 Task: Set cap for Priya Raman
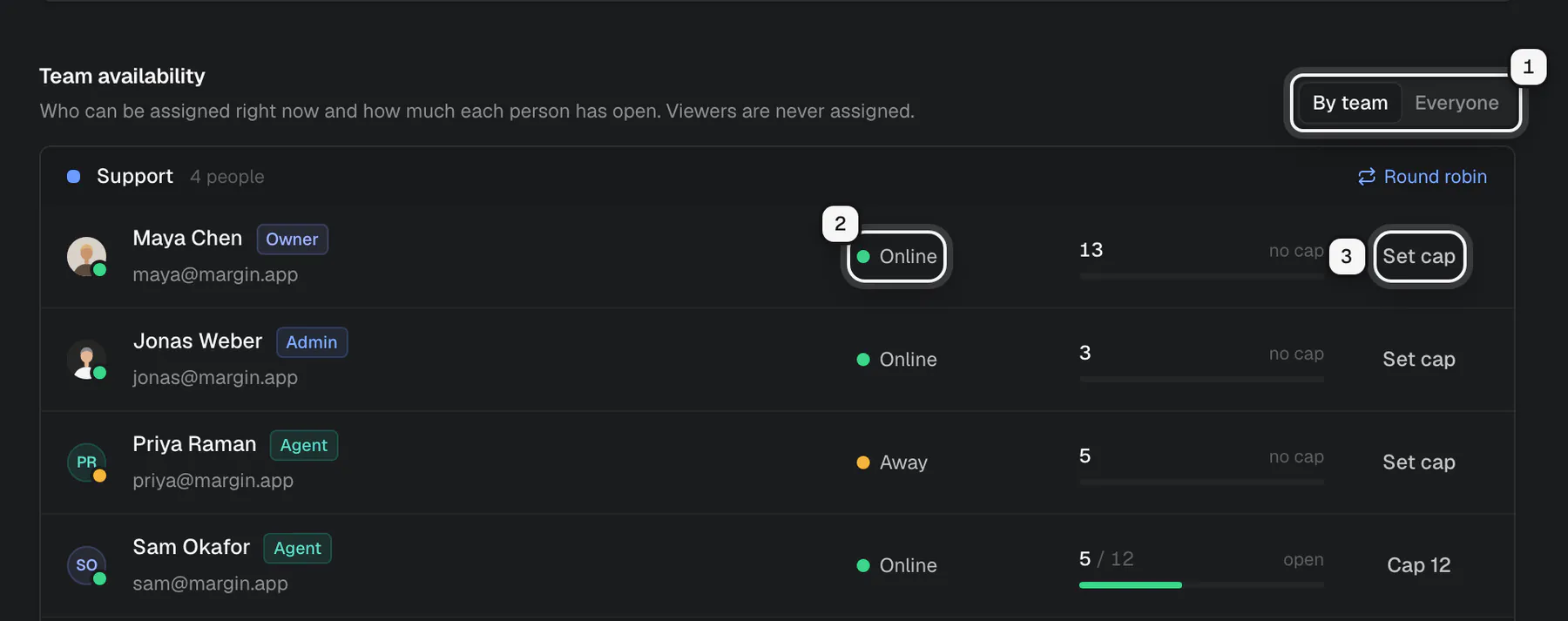(x=1419, y=462)
